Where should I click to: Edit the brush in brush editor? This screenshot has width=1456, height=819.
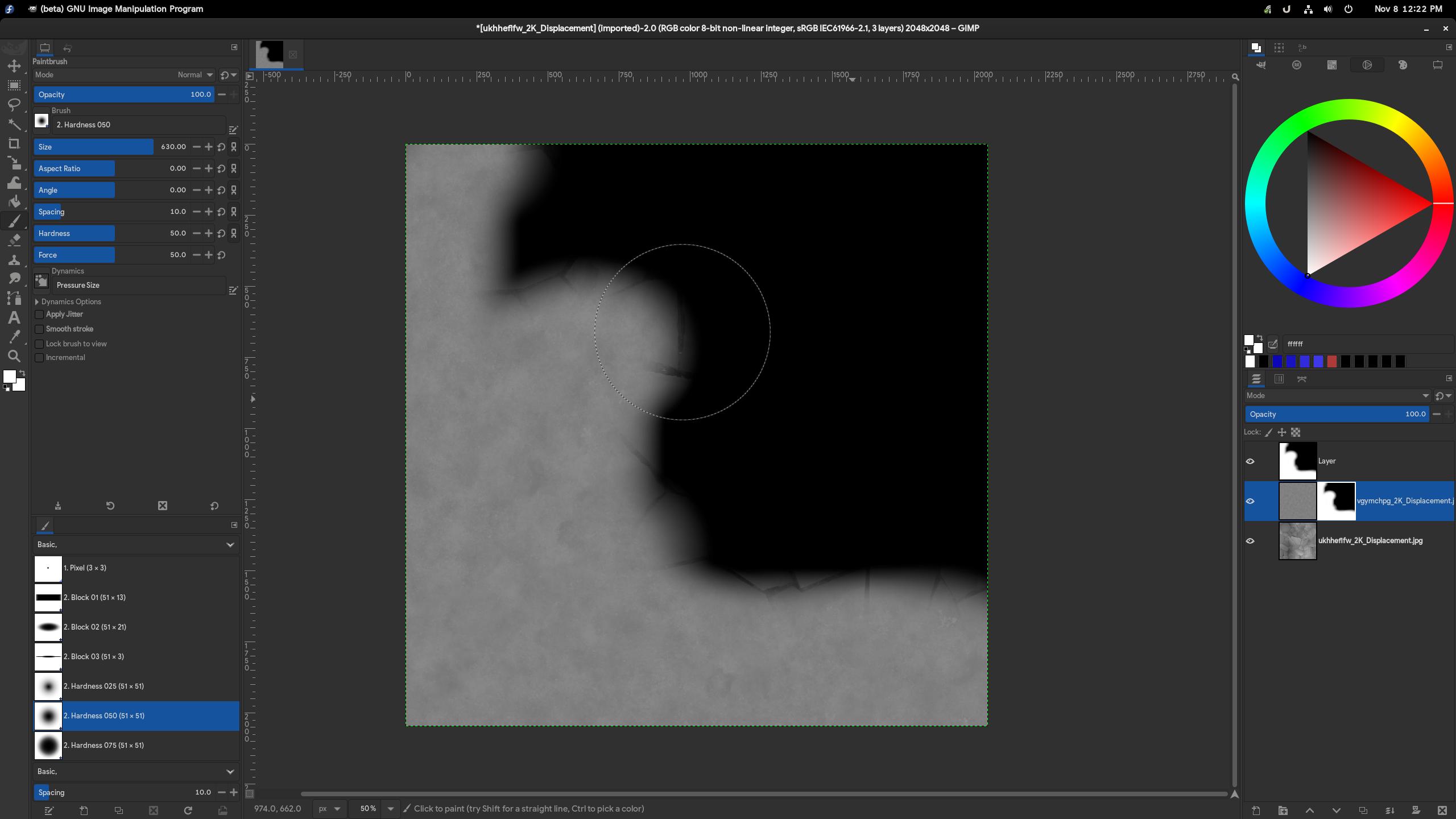click(x=49, y=810)
